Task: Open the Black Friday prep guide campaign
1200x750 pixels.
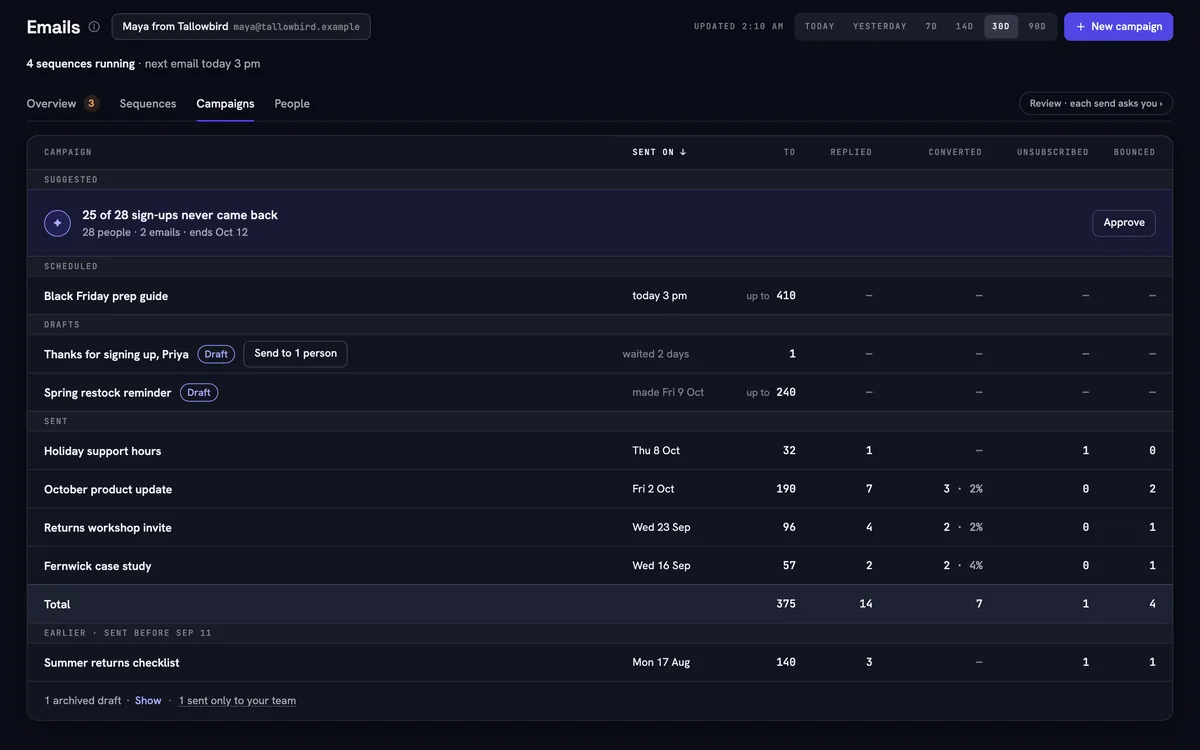Action: 106,296
